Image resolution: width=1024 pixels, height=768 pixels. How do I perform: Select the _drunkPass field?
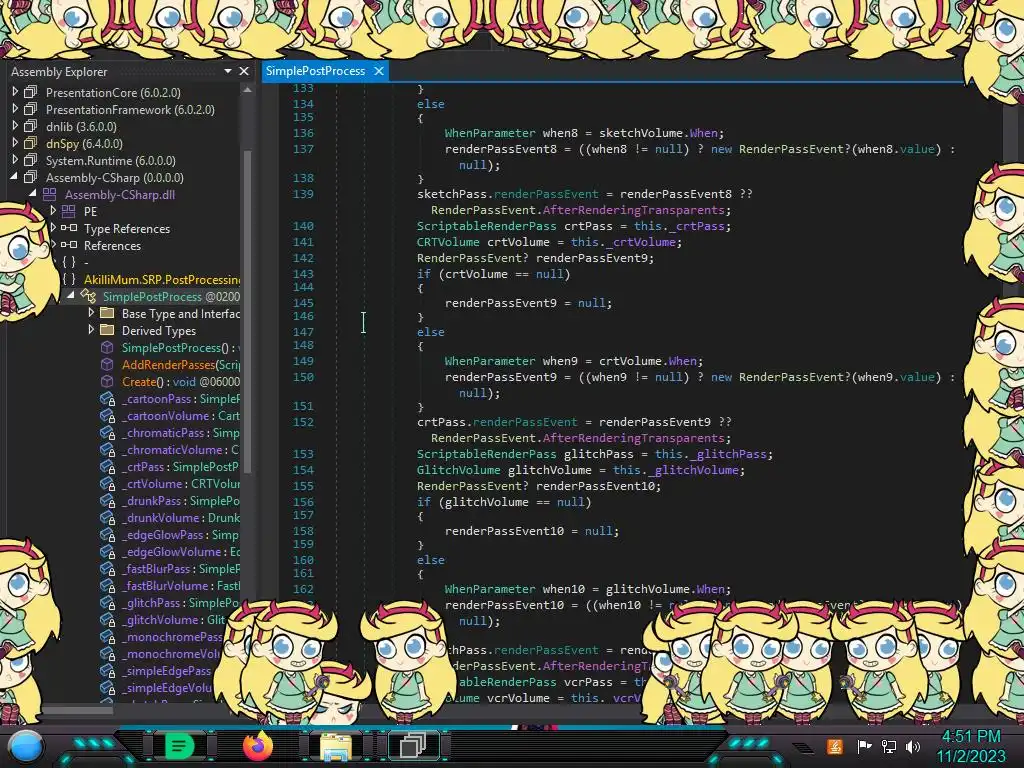point(181,500)
